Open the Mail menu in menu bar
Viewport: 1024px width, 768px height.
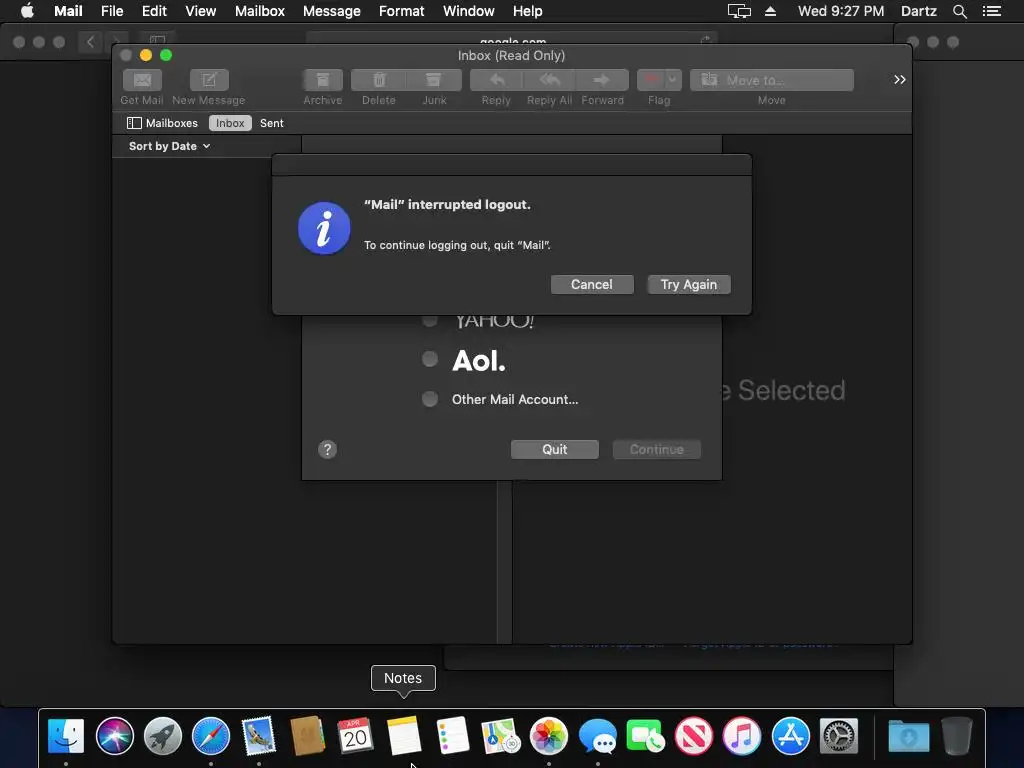coord(68,11)
